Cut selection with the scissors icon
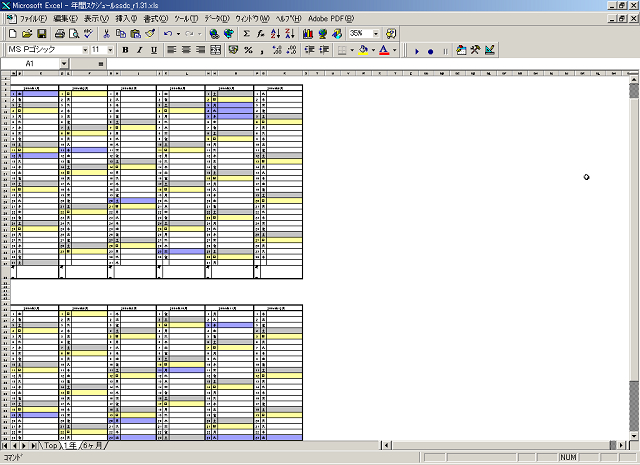Image resolution: width=640 pixels, height=465 pixels. pyautogui.click(x=107, y=34)
